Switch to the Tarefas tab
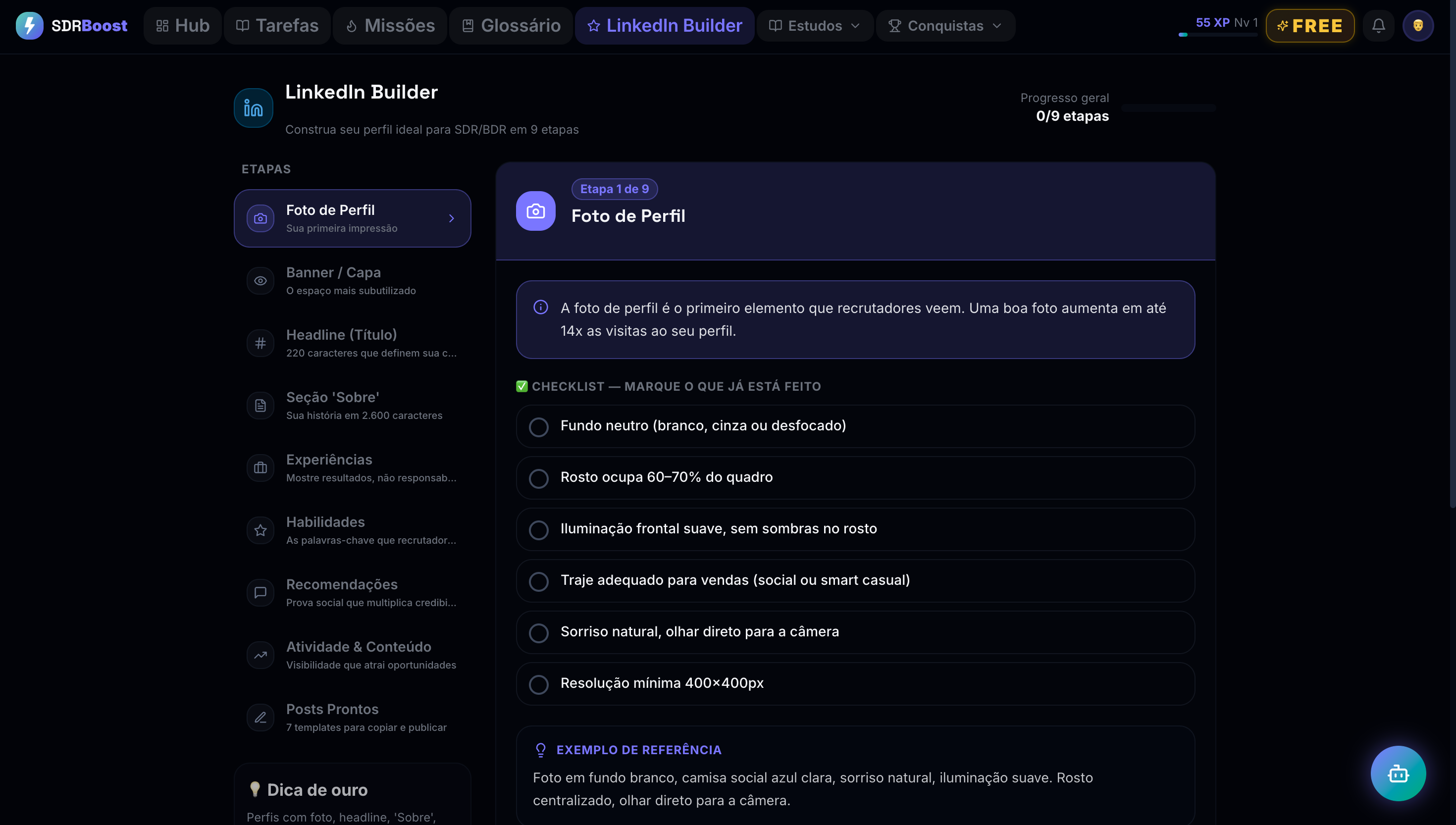Image resolution: width=1456 pixels, height=825 pixels. (x=276, y=25)
